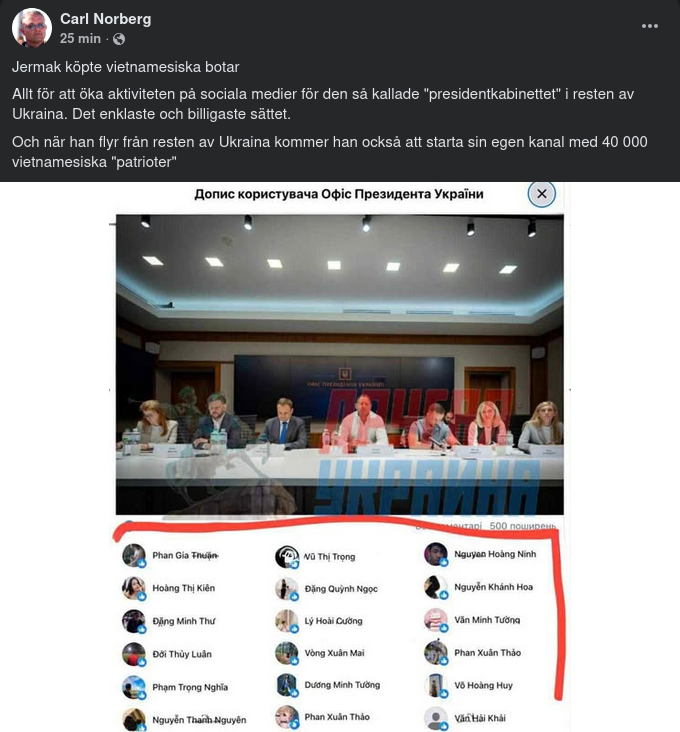680x732 pixels.
Task: Open Đặng Quỳnh Ngọc's profile name
Action: coord(341,589)
